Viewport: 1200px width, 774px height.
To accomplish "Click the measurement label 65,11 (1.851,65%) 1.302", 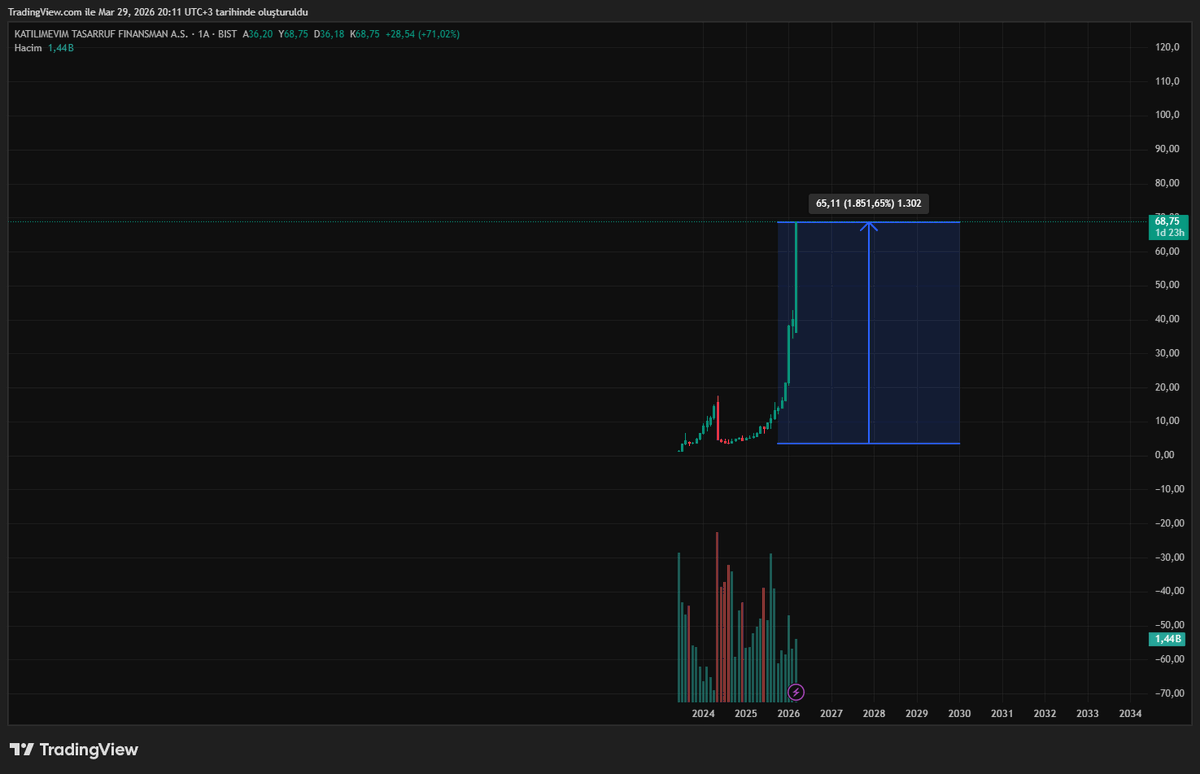I will [x=869, y=203].
